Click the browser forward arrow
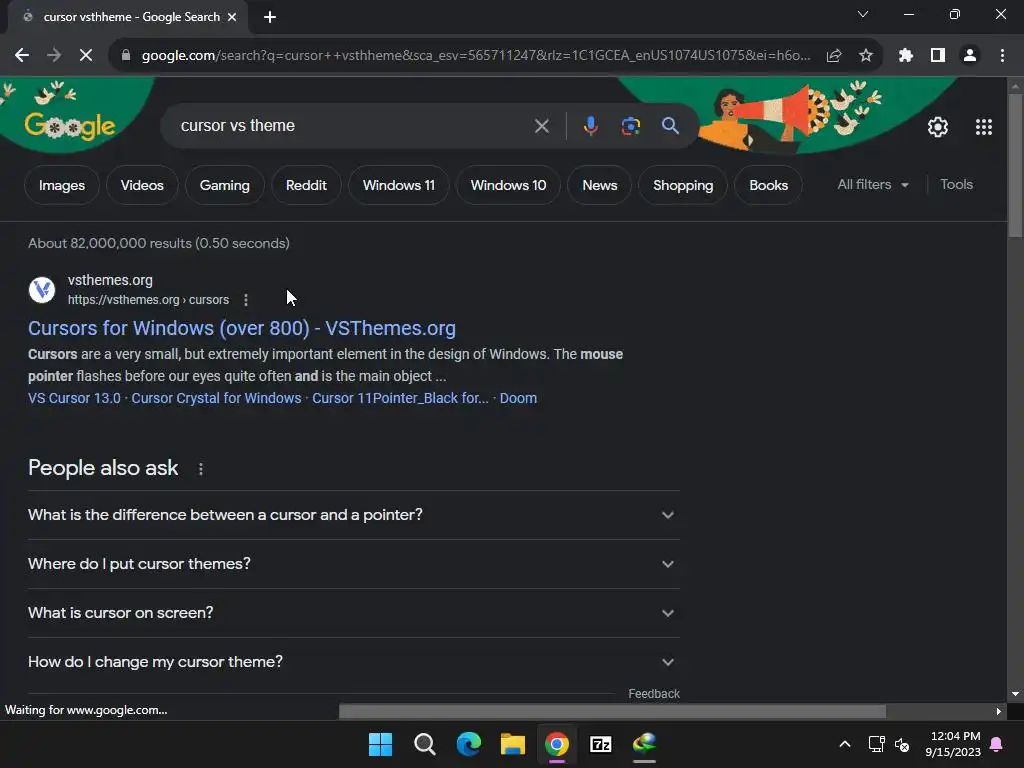Image resolution: width=1024 pixels, height=768 pixels. click(54, 56)
